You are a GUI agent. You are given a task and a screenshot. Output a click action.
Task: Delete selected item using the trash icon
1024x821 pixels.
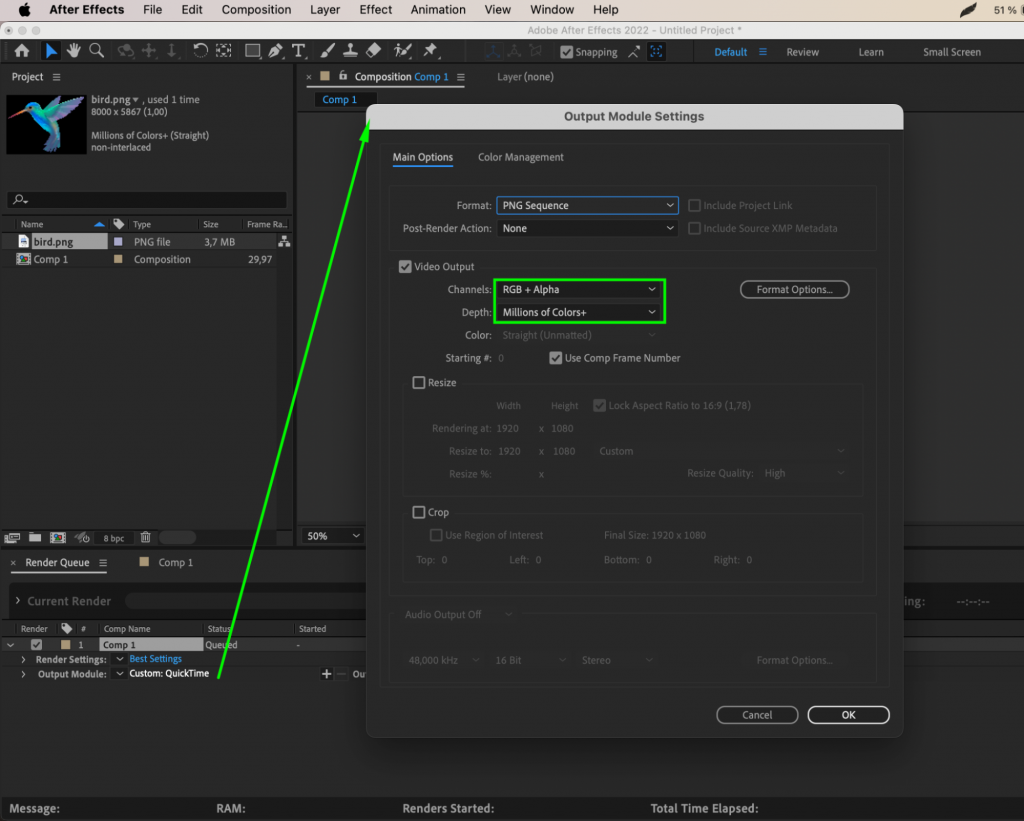pyautogui.click(x=145, y=537)
